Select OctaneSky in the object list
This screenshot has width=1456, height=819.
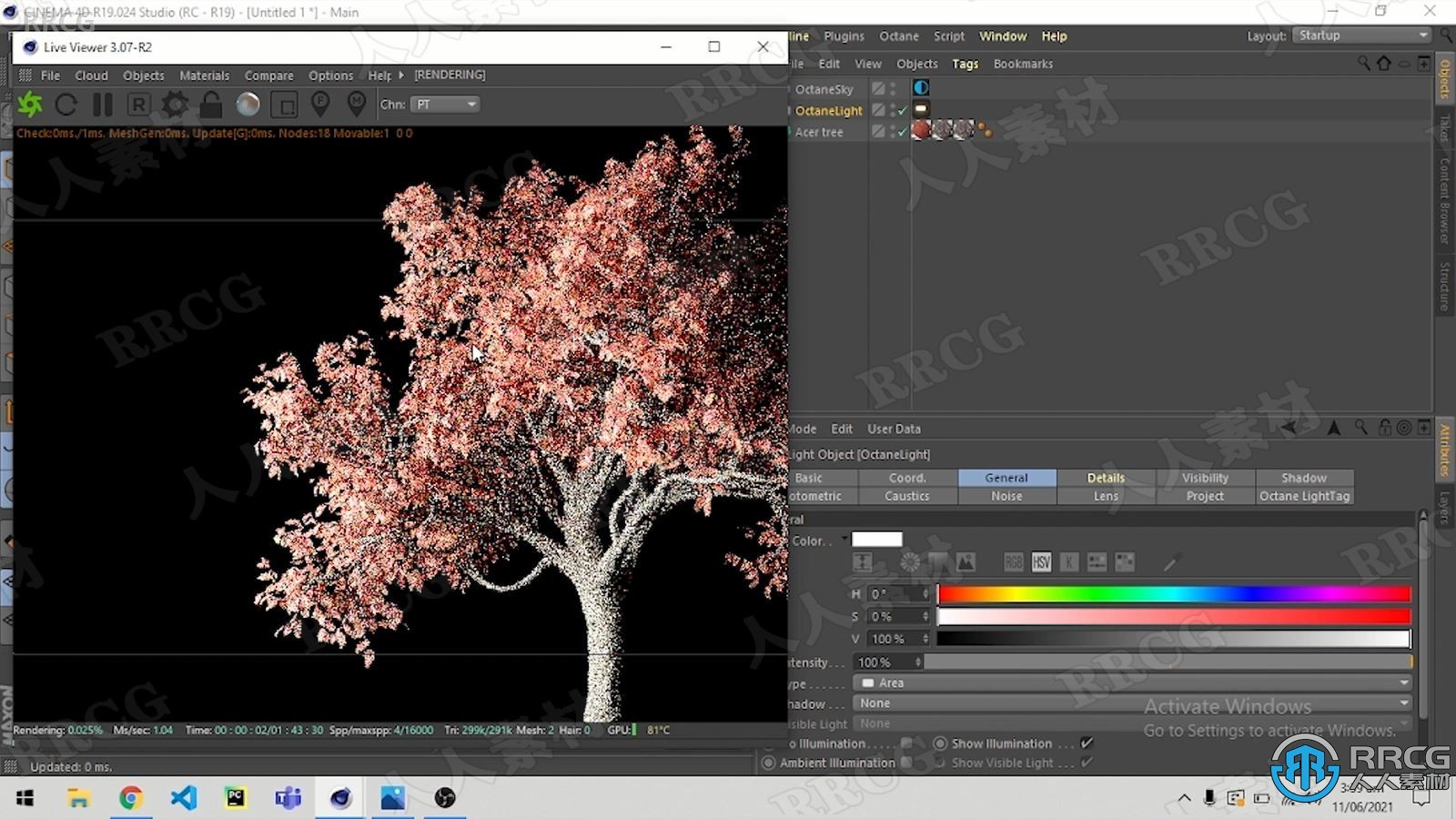point(824,89)
